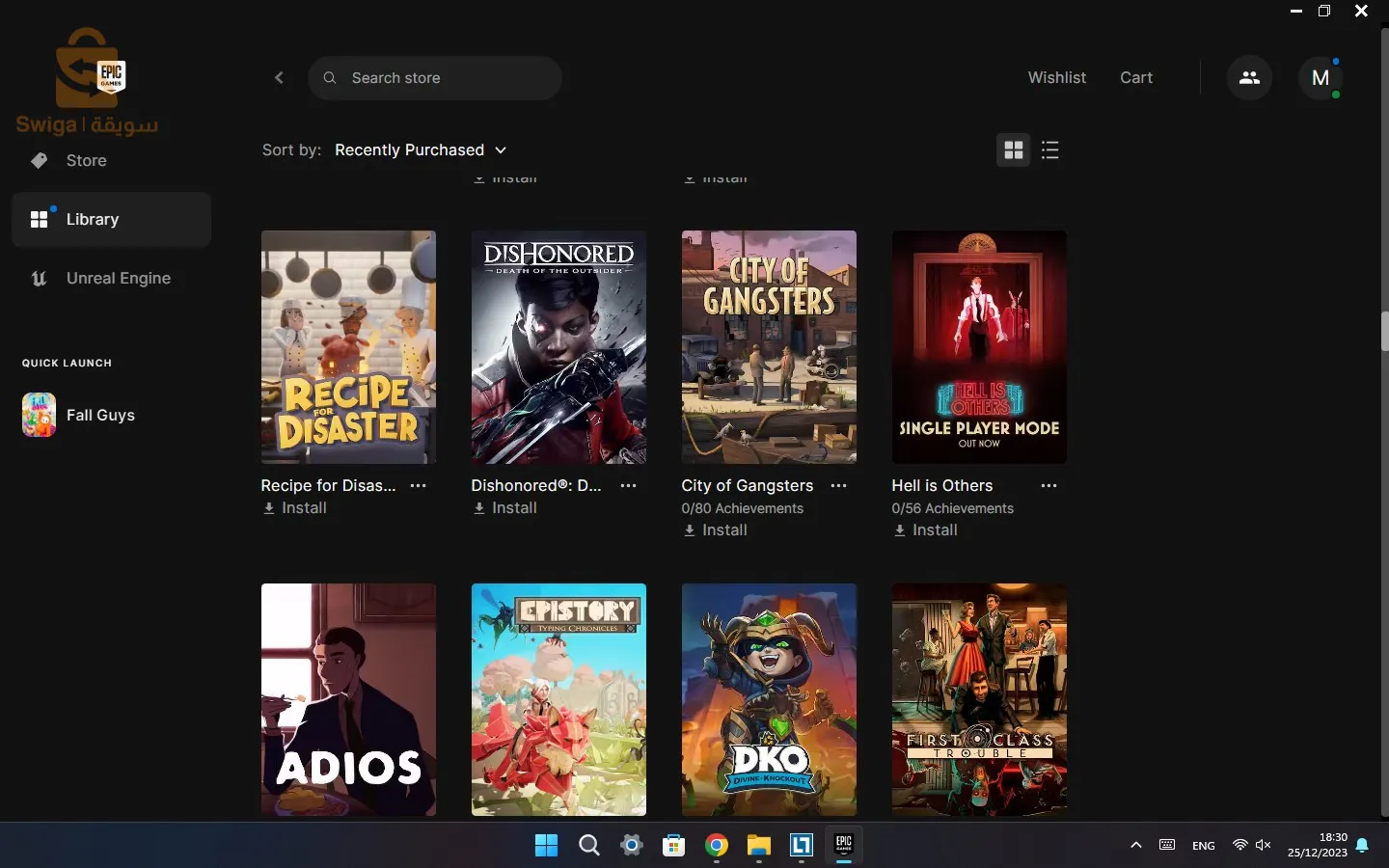The height and width of the screenshot is (868, 1389).
Task: Click the muted volume tray icon
Action: 1264,845
